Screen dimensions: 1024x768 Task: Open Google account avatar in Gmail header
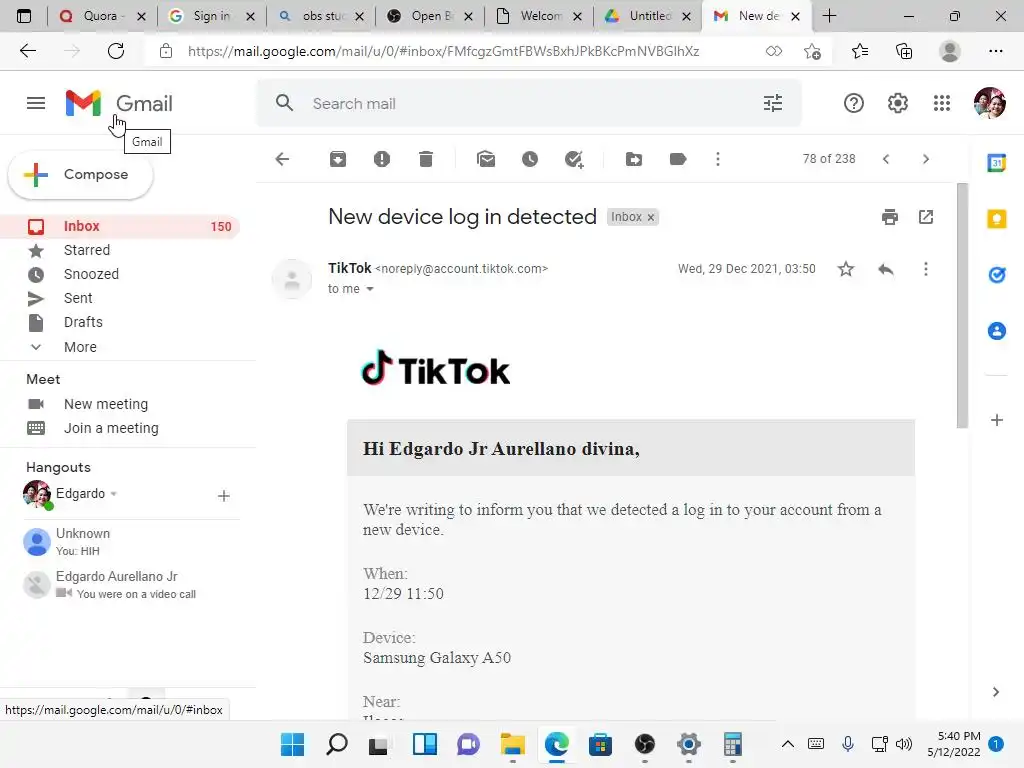(x=989, y=103)
